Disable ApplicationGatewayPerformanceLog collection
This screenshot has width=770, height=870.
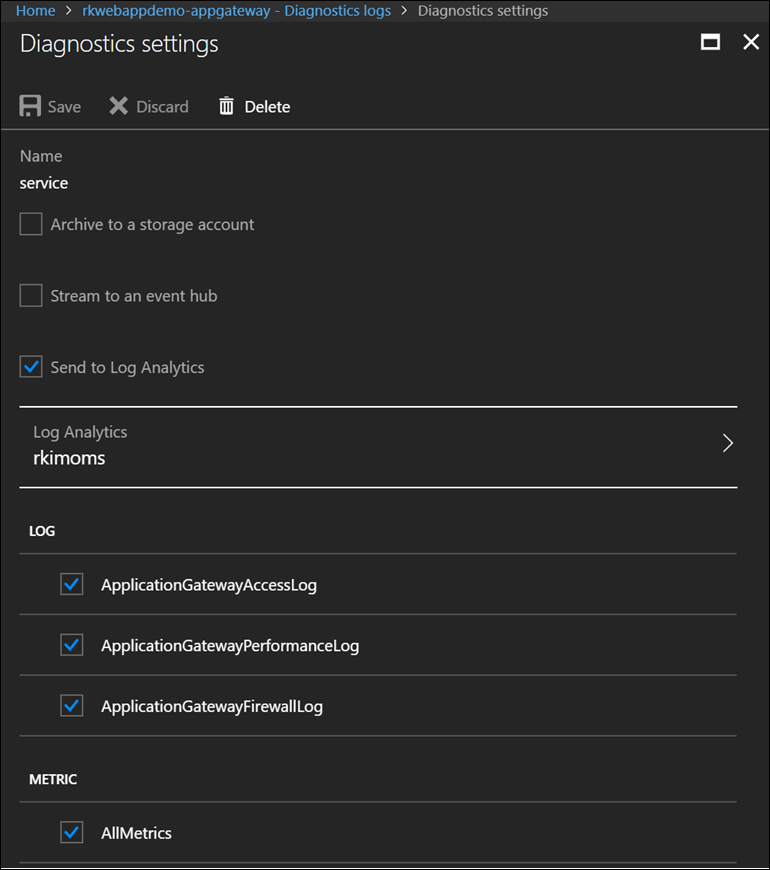[71, 645]
